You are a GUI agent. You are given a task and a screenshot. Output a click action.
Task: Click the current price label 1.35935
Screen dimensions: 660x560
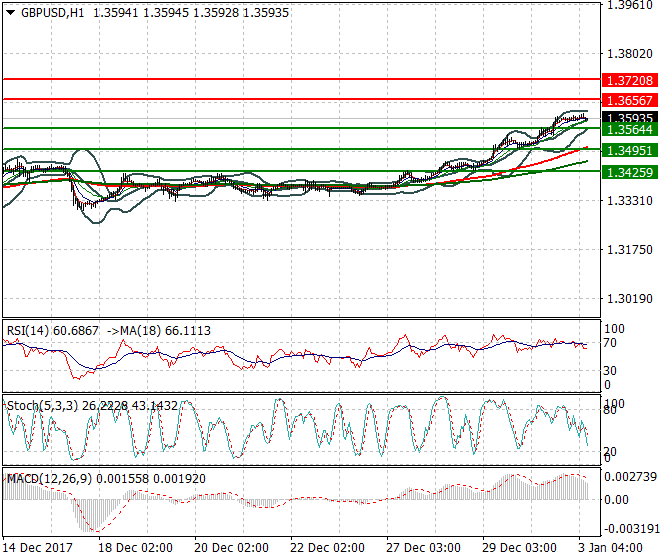(630, 117)
